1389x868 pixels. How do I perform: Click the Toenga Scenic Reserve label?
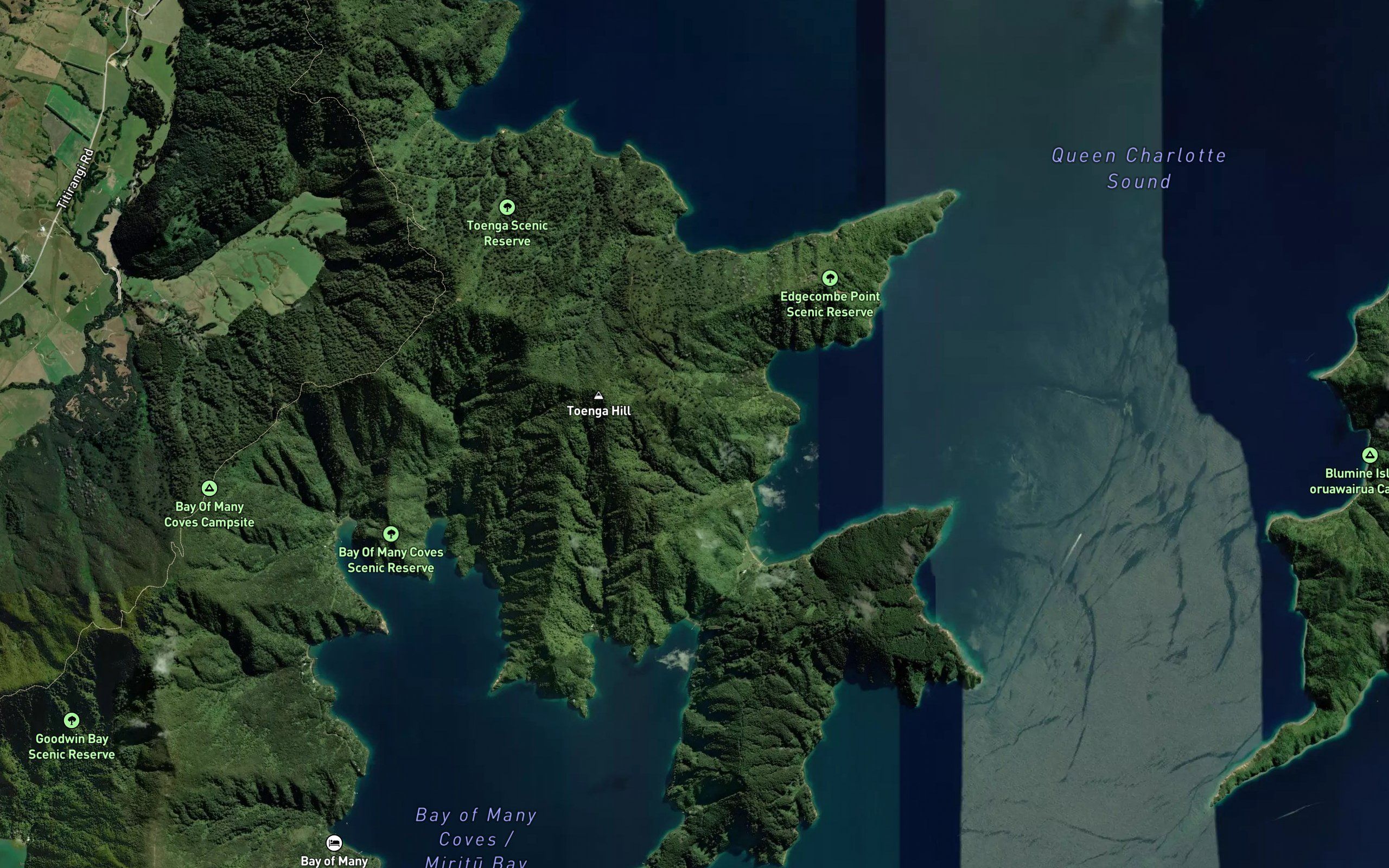click(x=507, y=233)
